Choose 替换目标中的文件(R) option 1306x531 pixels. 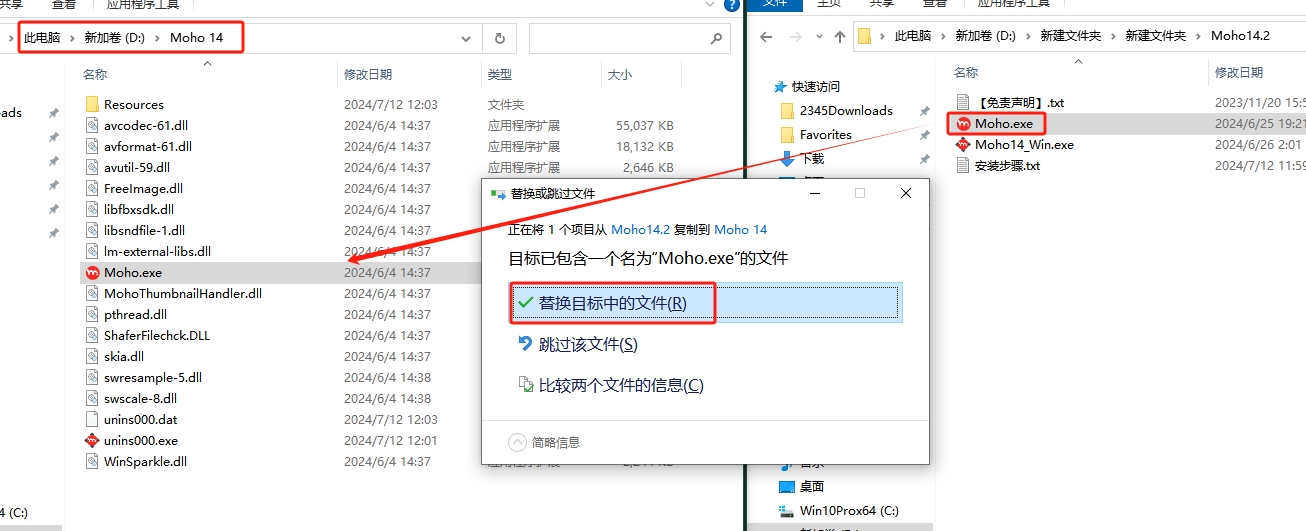(x=706, y=303)
